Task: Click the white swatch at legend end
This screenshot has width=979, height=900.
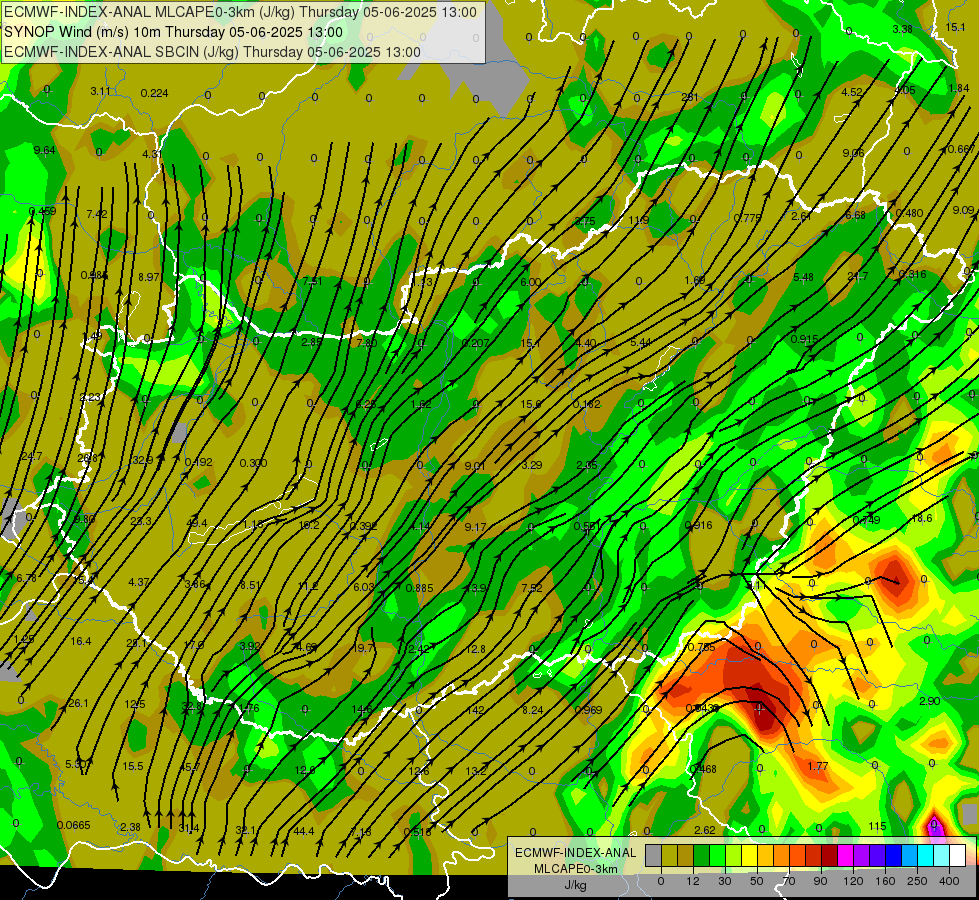Action: 958,855
